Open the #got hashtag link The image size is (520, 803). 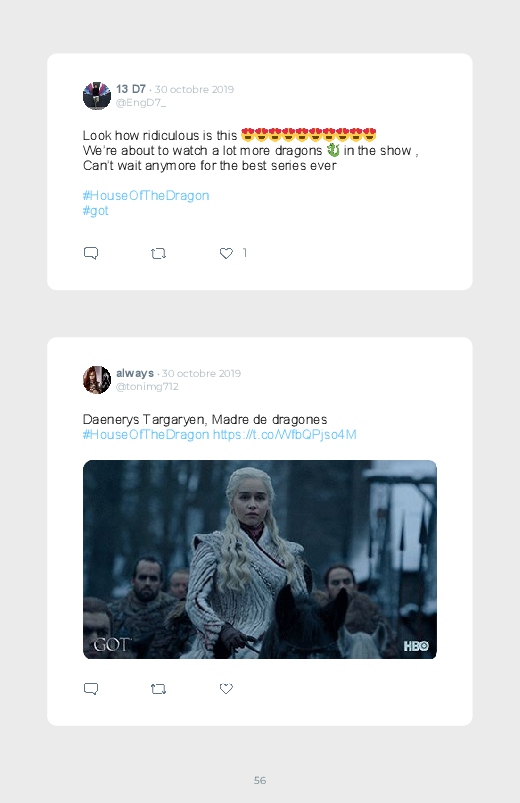pyautogui.click(x=96, y=211)
